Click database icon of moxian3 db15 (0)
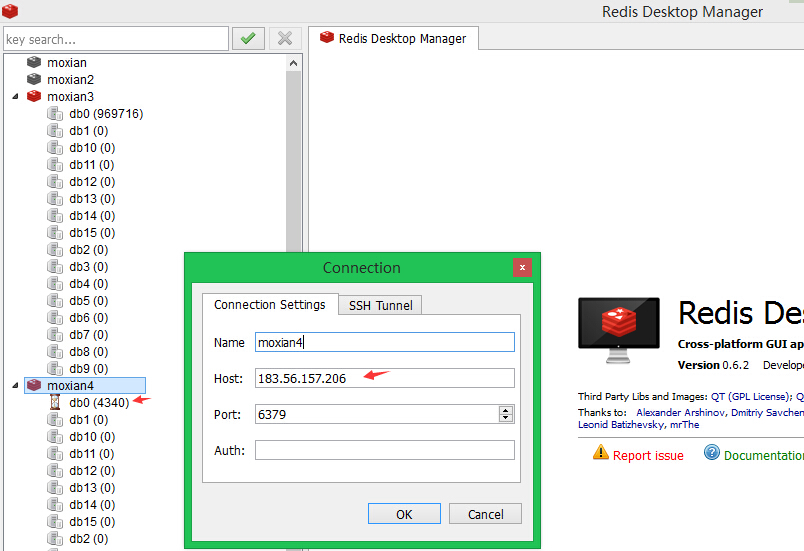Image resolution: width=804 pixels, height=551 pixels. (x=55, y=233)
